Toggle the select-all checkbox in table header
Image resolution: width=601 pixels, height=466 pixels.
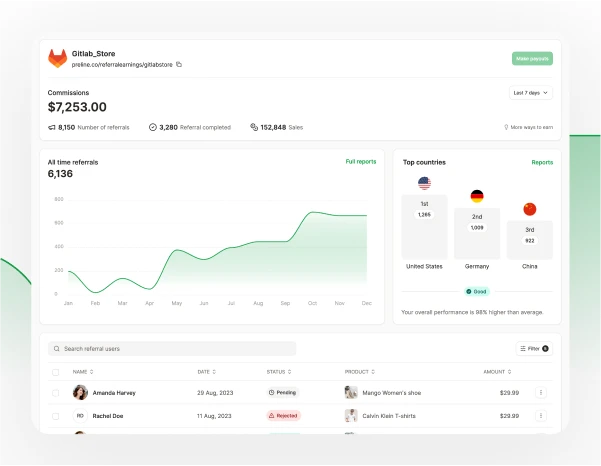pos(56,372)
